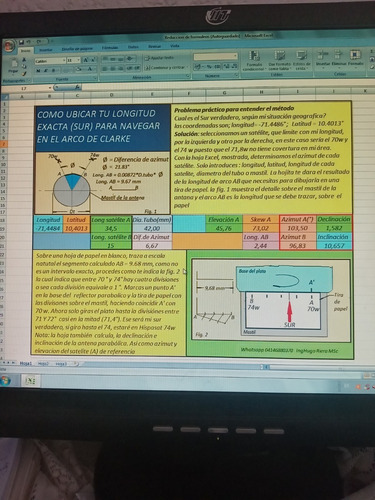Open the text orientation tool
The height and width of the screenshot is (500, 375).
(x=130, y=59)
